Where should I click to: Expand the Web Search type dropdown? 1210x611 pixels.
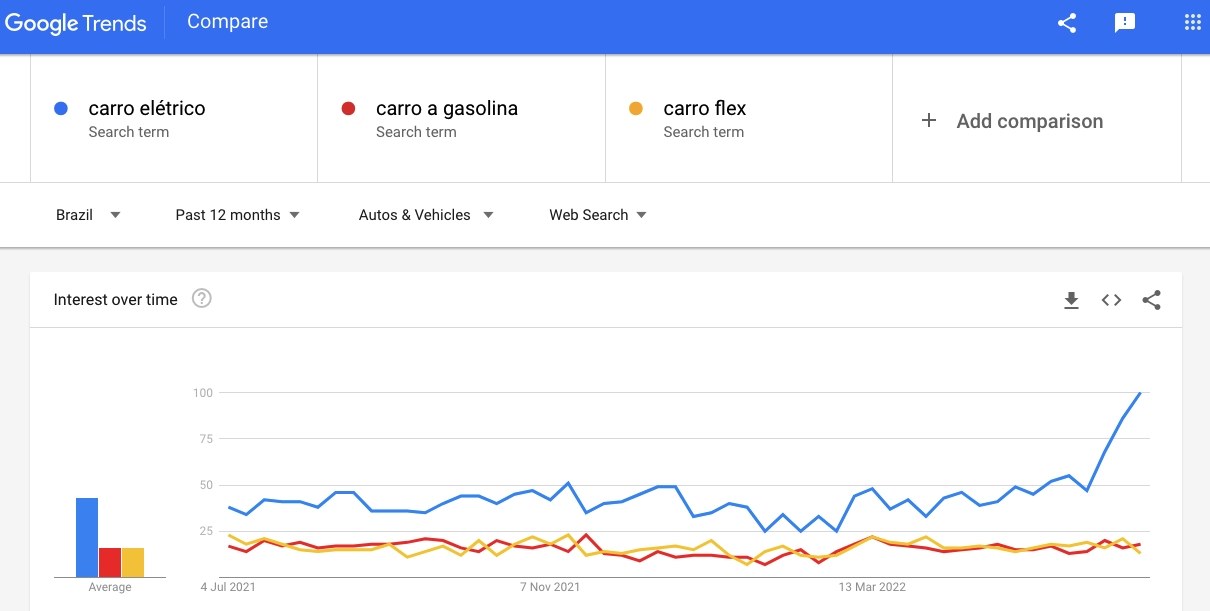(597, 215)
